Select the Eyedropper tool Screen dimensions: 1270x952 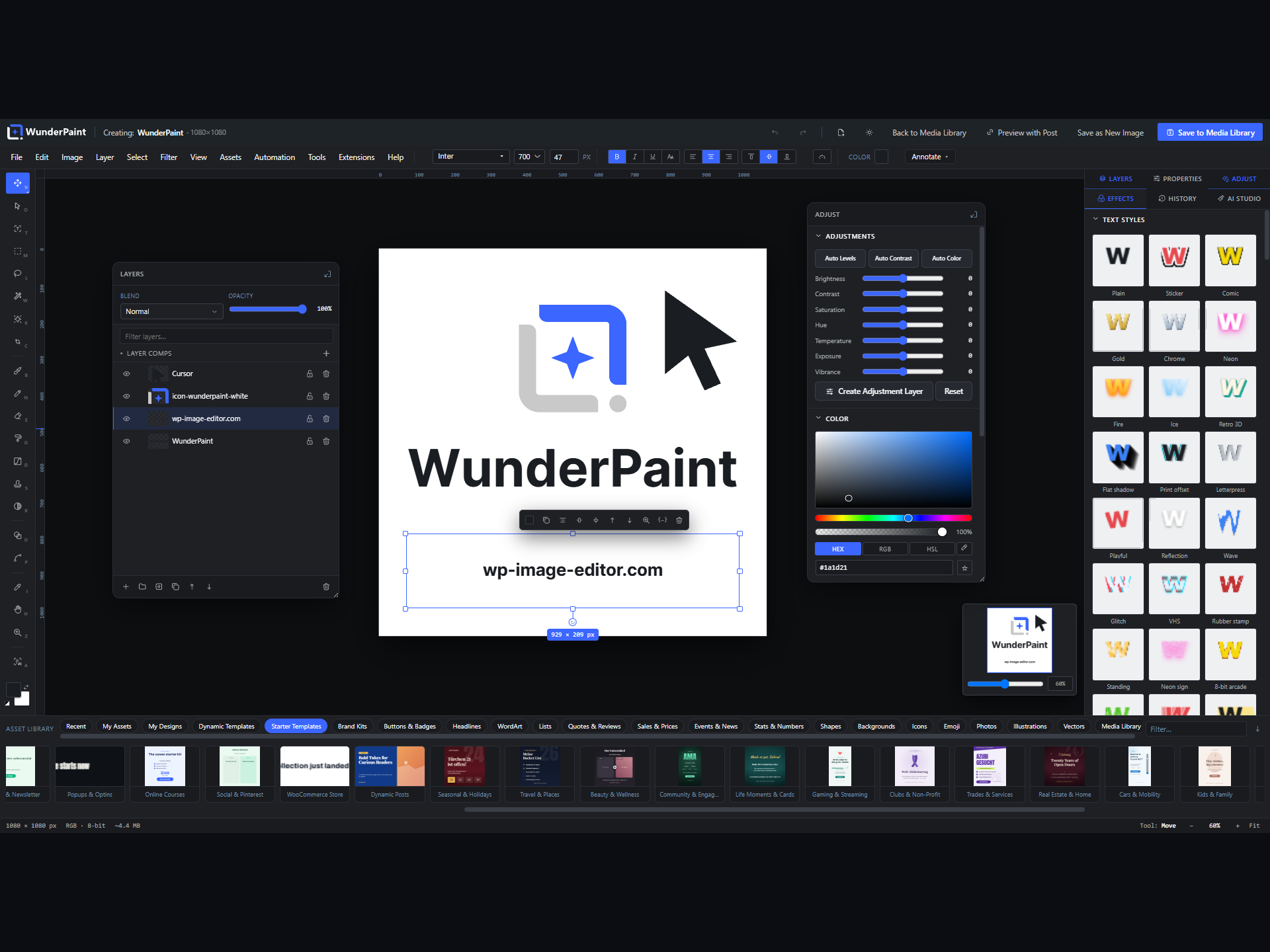pyautogui.click(x=18, y=587)
